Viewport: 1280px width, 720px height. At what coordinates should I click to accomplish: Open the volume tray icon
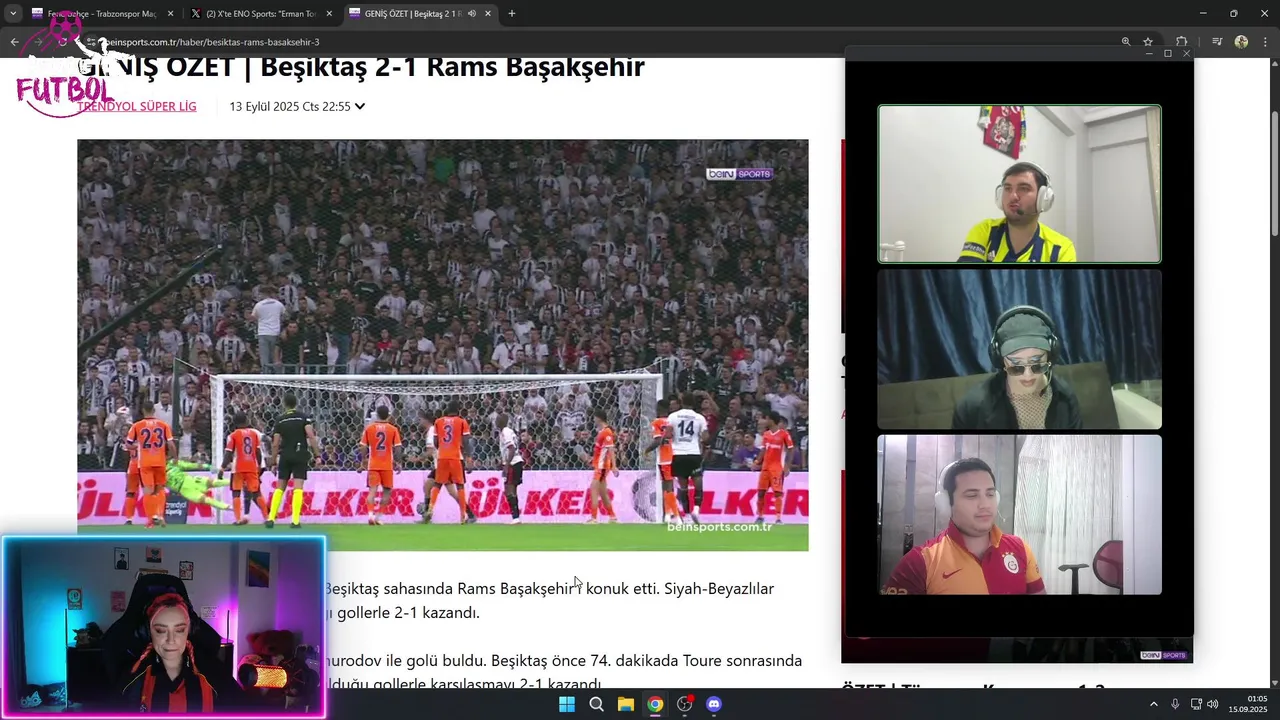coord(1213,704)
